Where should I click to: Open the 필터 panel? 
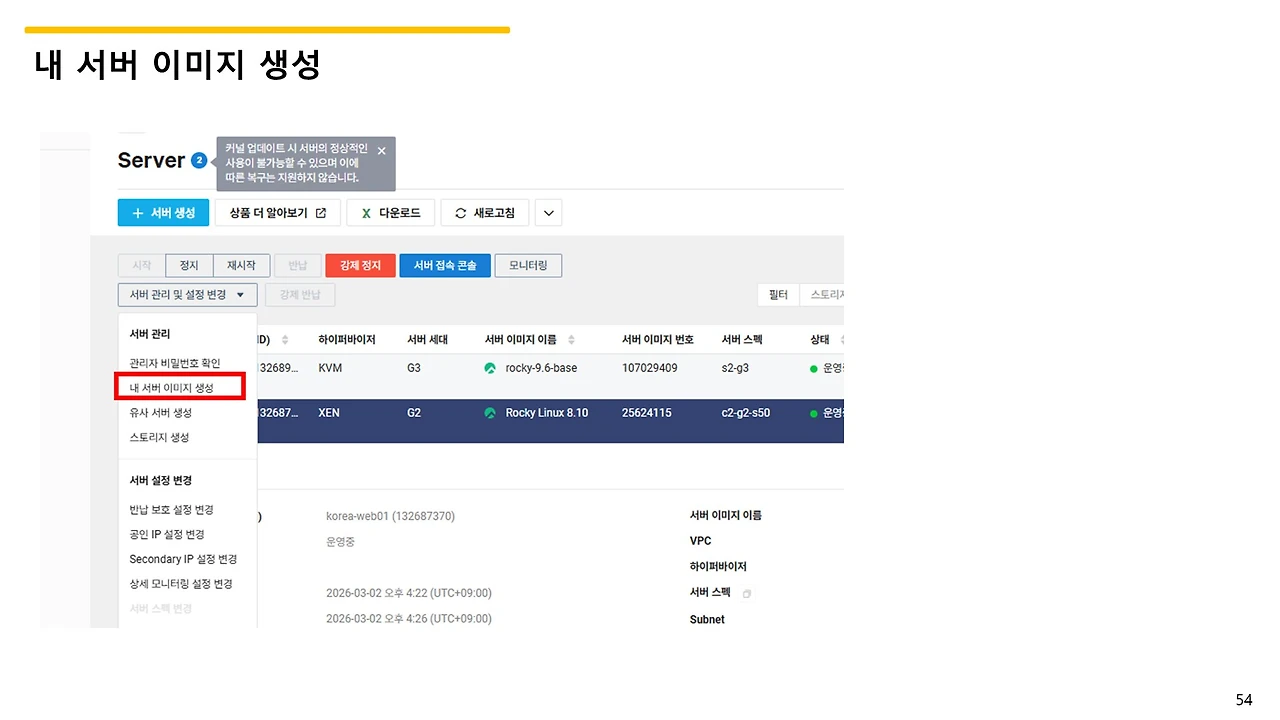coord(778,294)
